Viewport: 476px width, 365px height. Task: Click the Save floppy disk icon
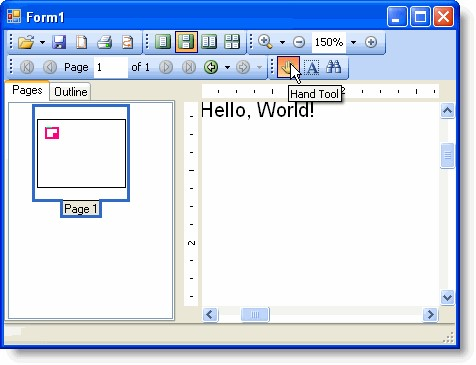point(59,42)
